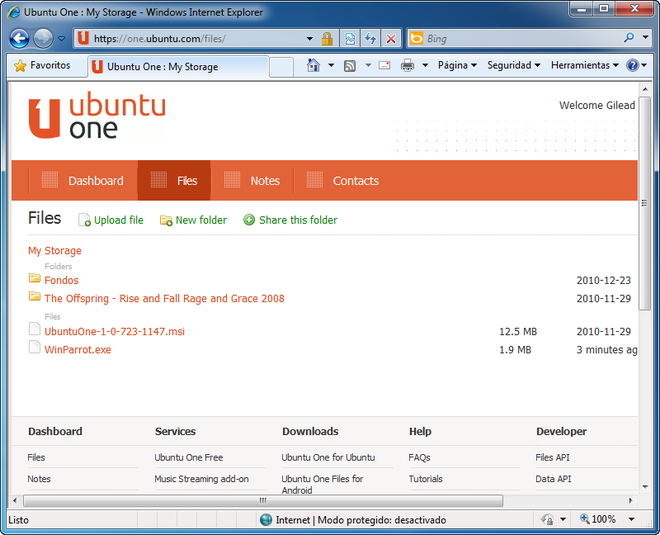Click the Ubuntu One logo

[97, 115]
